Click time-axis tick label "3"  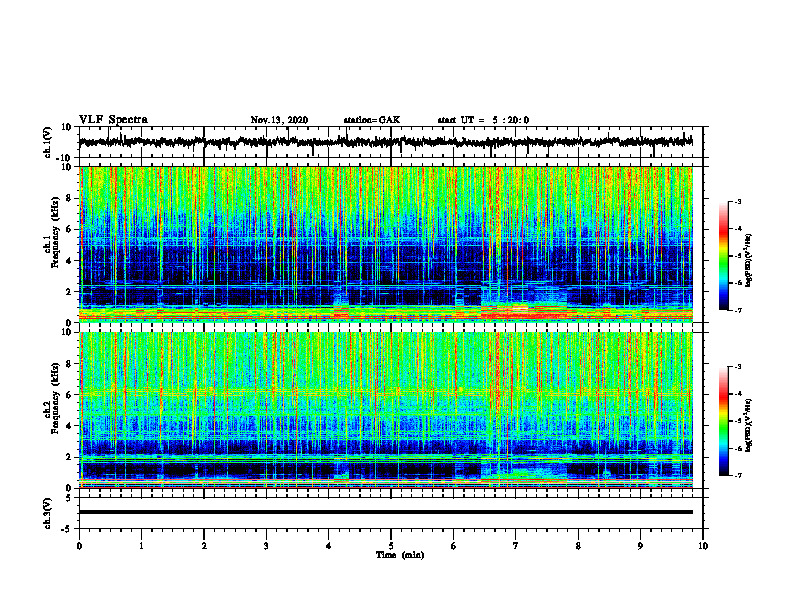[266, 546]
